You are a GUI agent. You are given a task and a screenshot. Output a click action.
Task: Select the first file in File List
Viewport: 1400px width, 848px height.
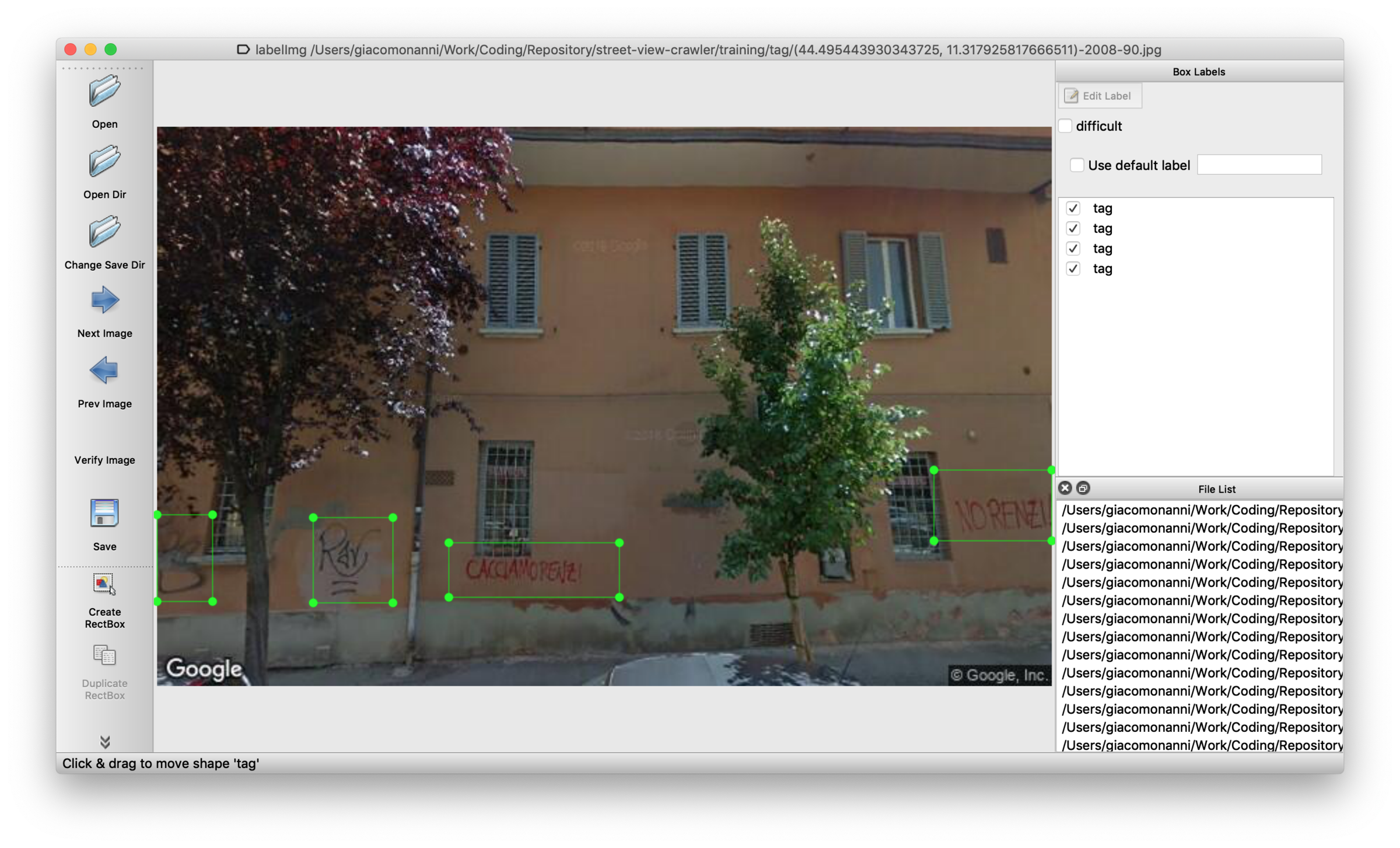point(1202,510)
